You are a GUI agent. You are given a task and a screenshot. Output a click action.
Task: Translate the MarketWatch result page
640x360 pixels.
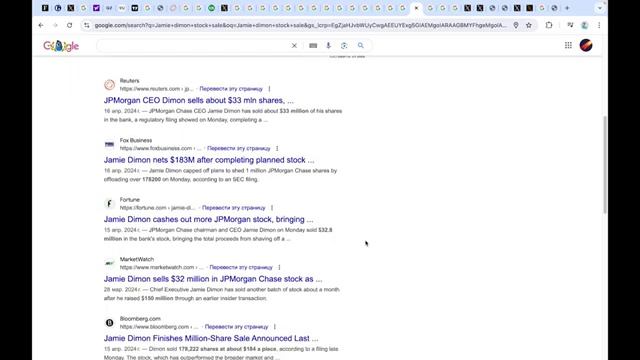[241, 267]
